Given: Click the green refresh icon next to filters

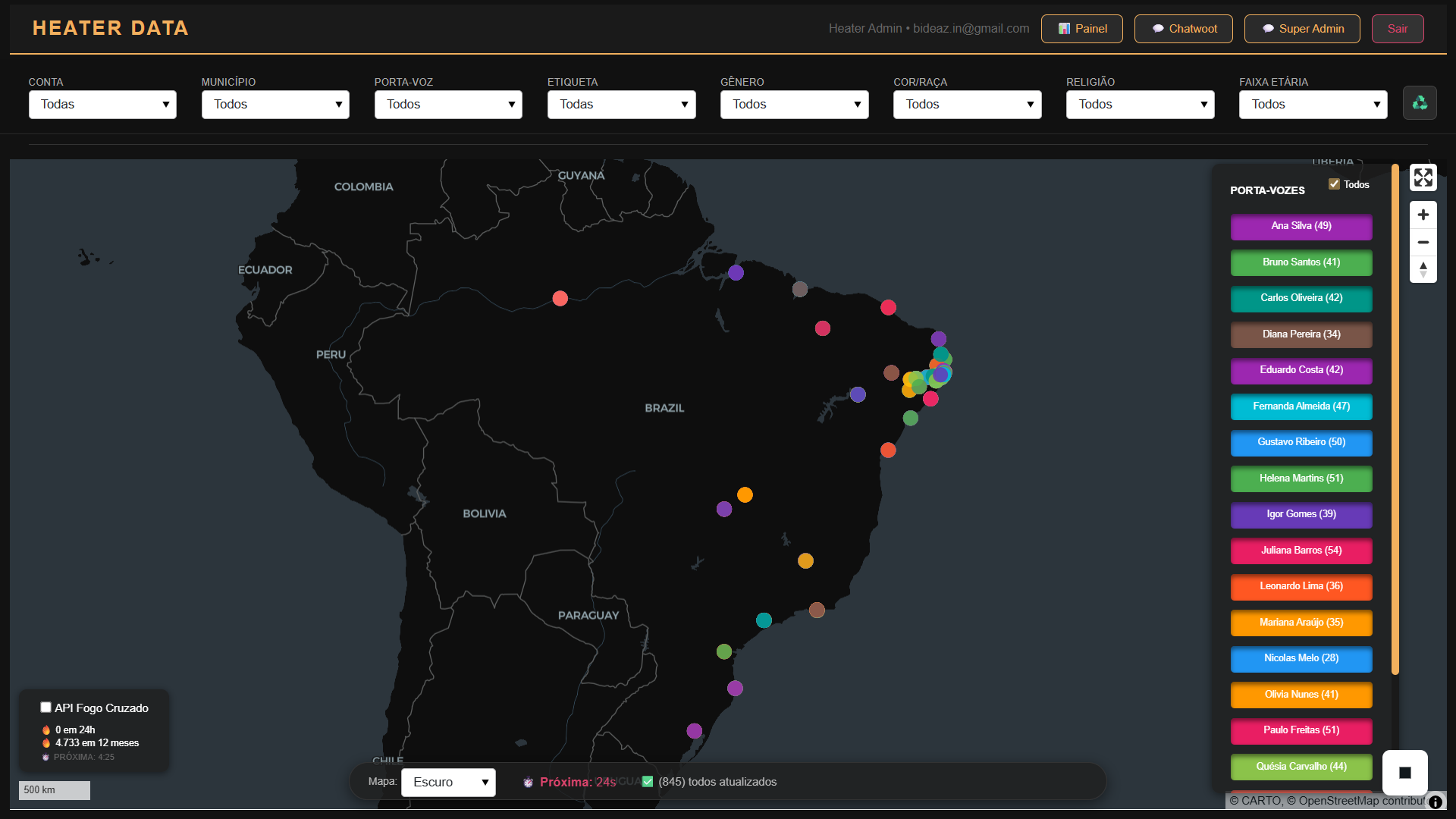Looking at the screenshot, I should [1420, 102].
